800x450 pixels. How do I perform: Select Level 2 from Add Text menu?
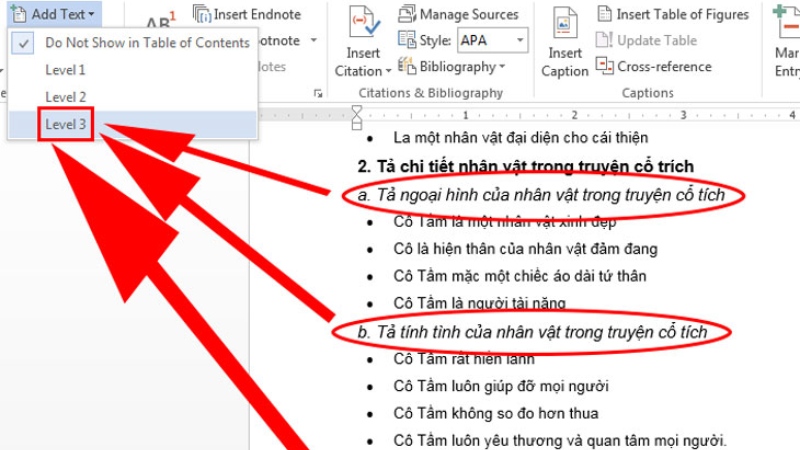[65, 97]
